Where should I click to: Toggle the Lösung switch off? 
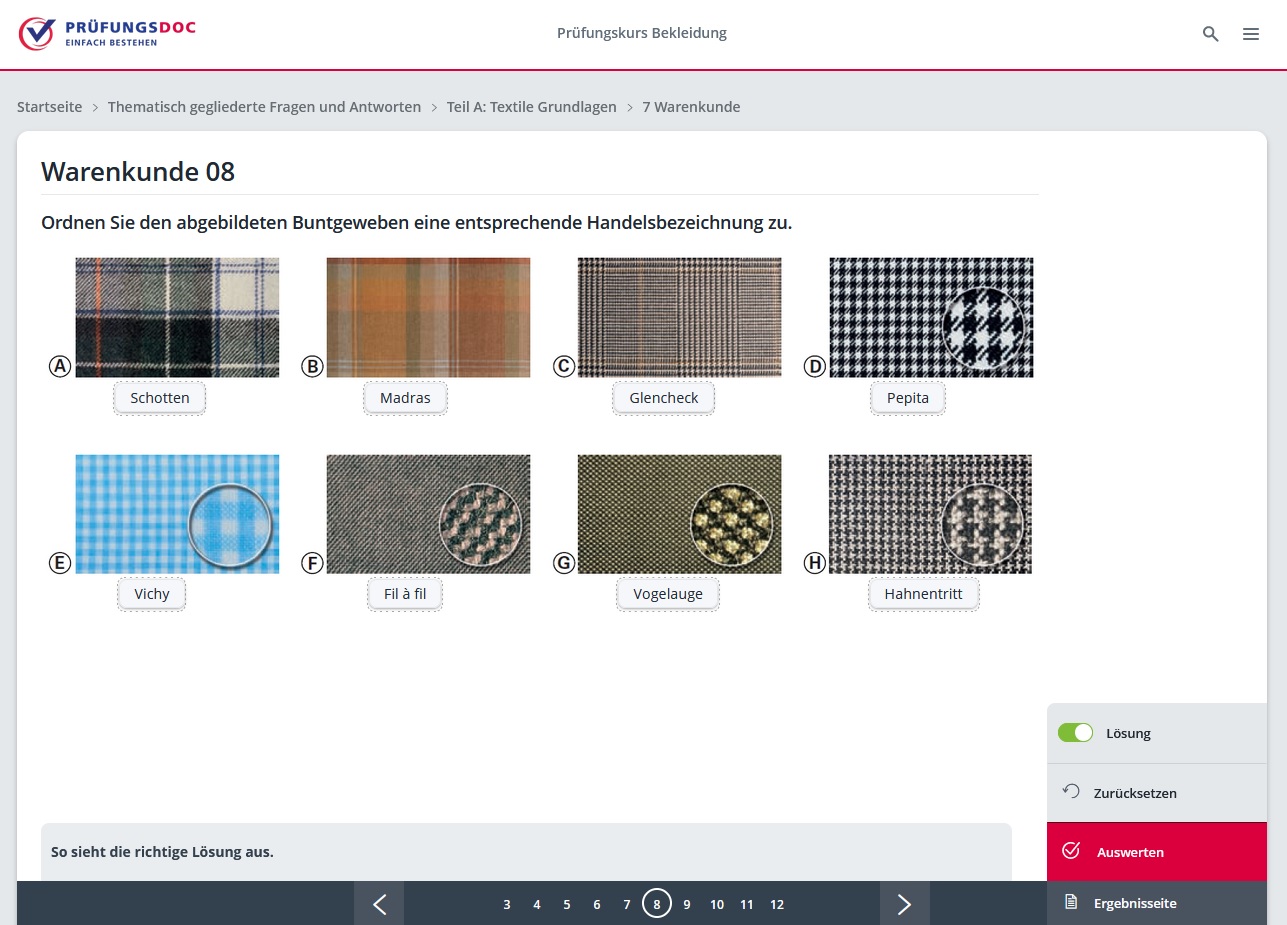click(x=1075, y=733)
